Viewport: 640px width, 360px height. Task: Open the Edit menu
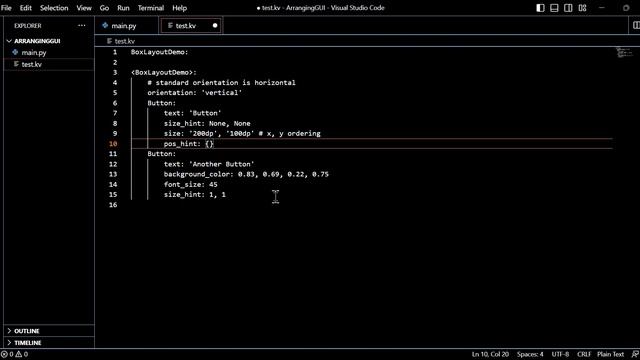25,8
